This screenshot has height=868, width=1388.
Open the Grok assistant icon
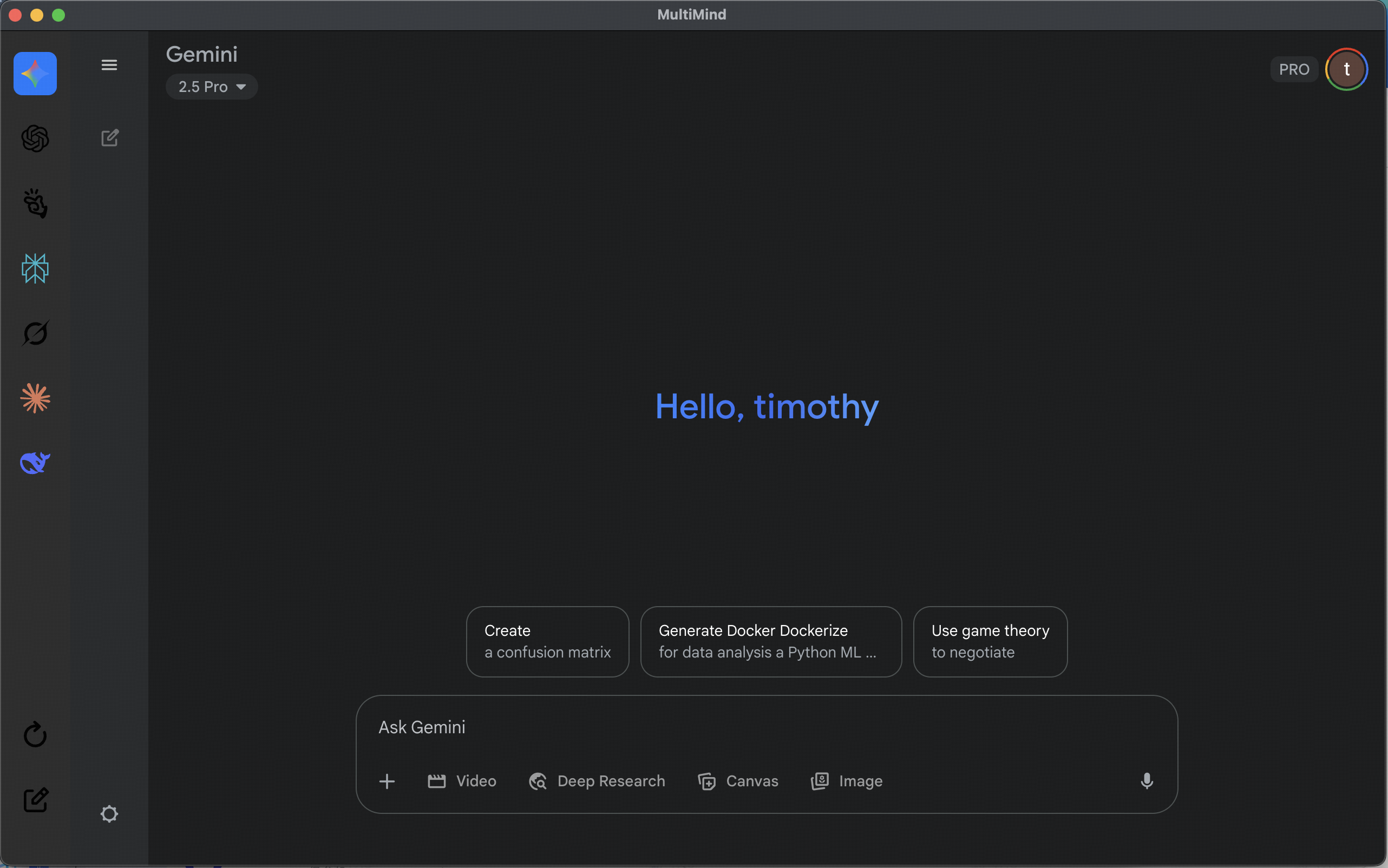coord(35,333)
